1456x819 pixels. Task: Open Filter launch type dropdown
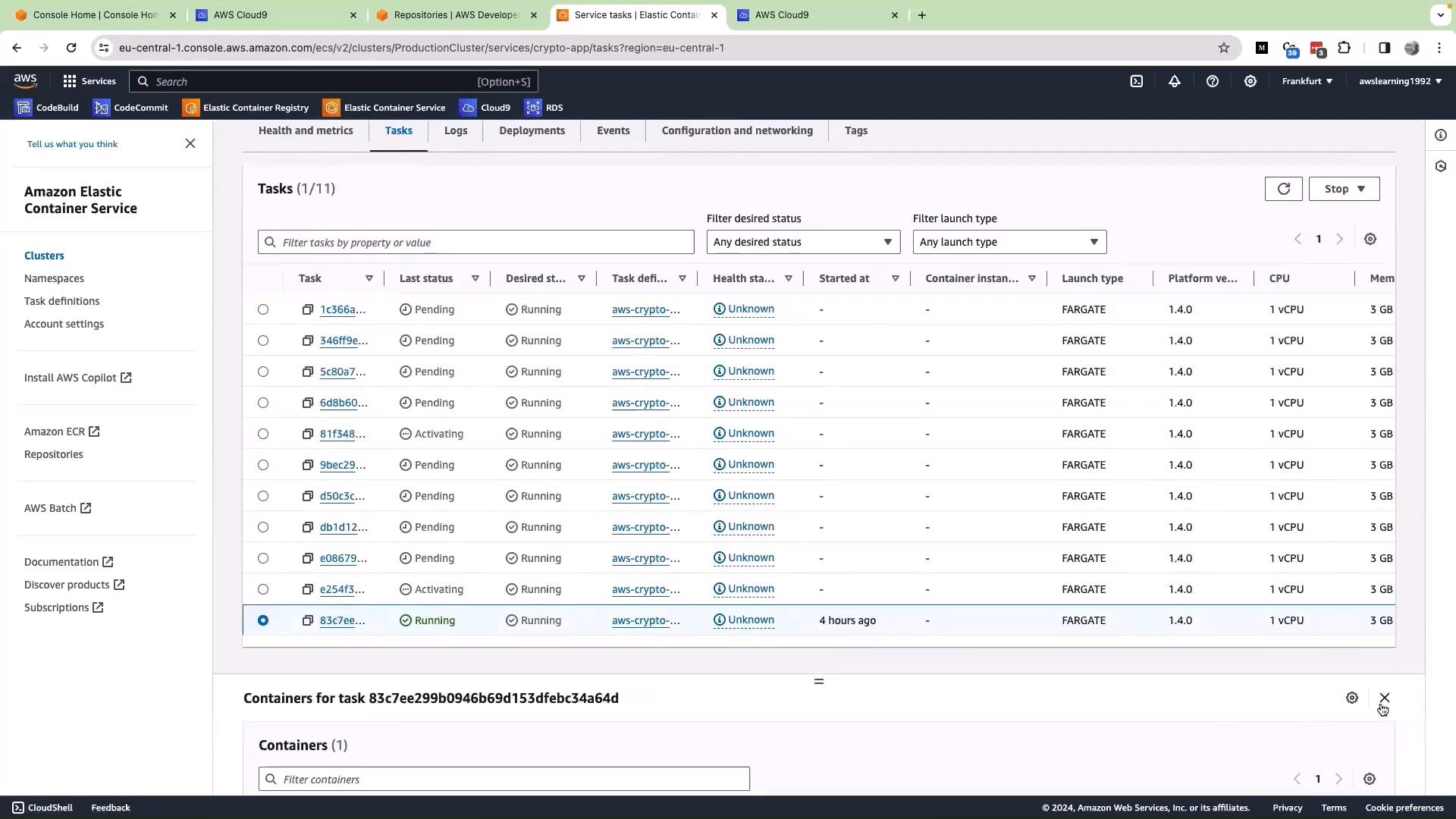pyautogui.click(x=1009, y=242)
